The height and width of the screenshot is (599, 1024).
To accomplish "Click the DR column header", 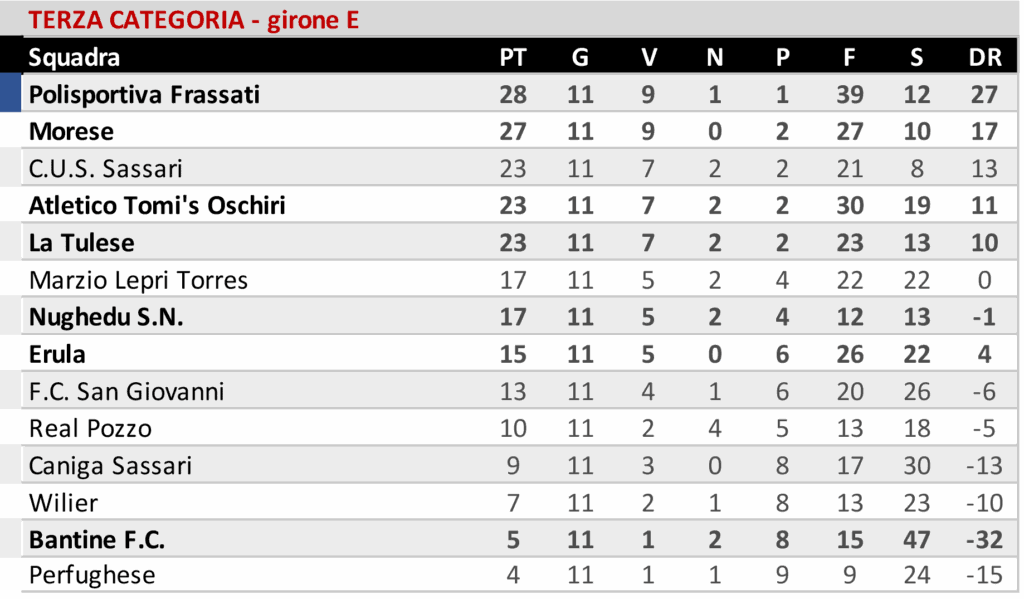I will click(985, 57).
